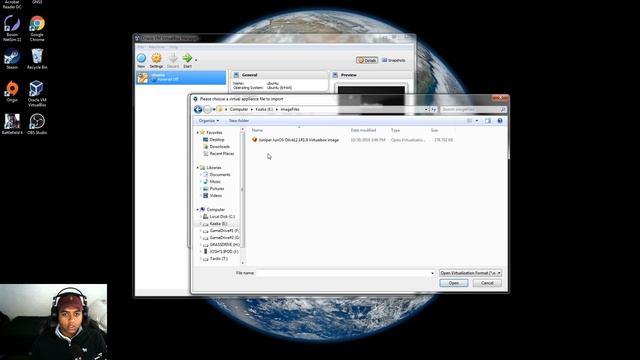
Task: Click the change view icon in dialog
Action: tap(469, 121)
